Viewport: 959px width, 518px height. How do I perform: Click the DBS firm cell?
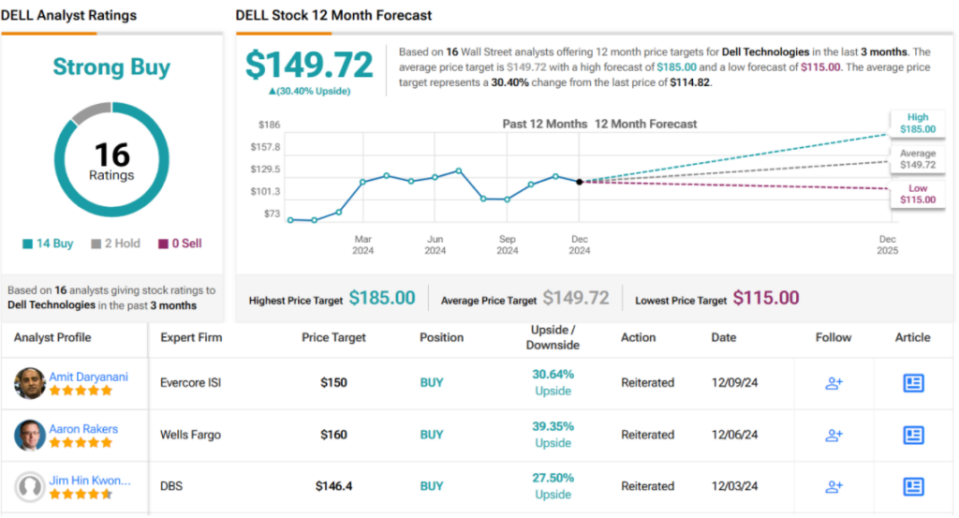tap(171, 487)
